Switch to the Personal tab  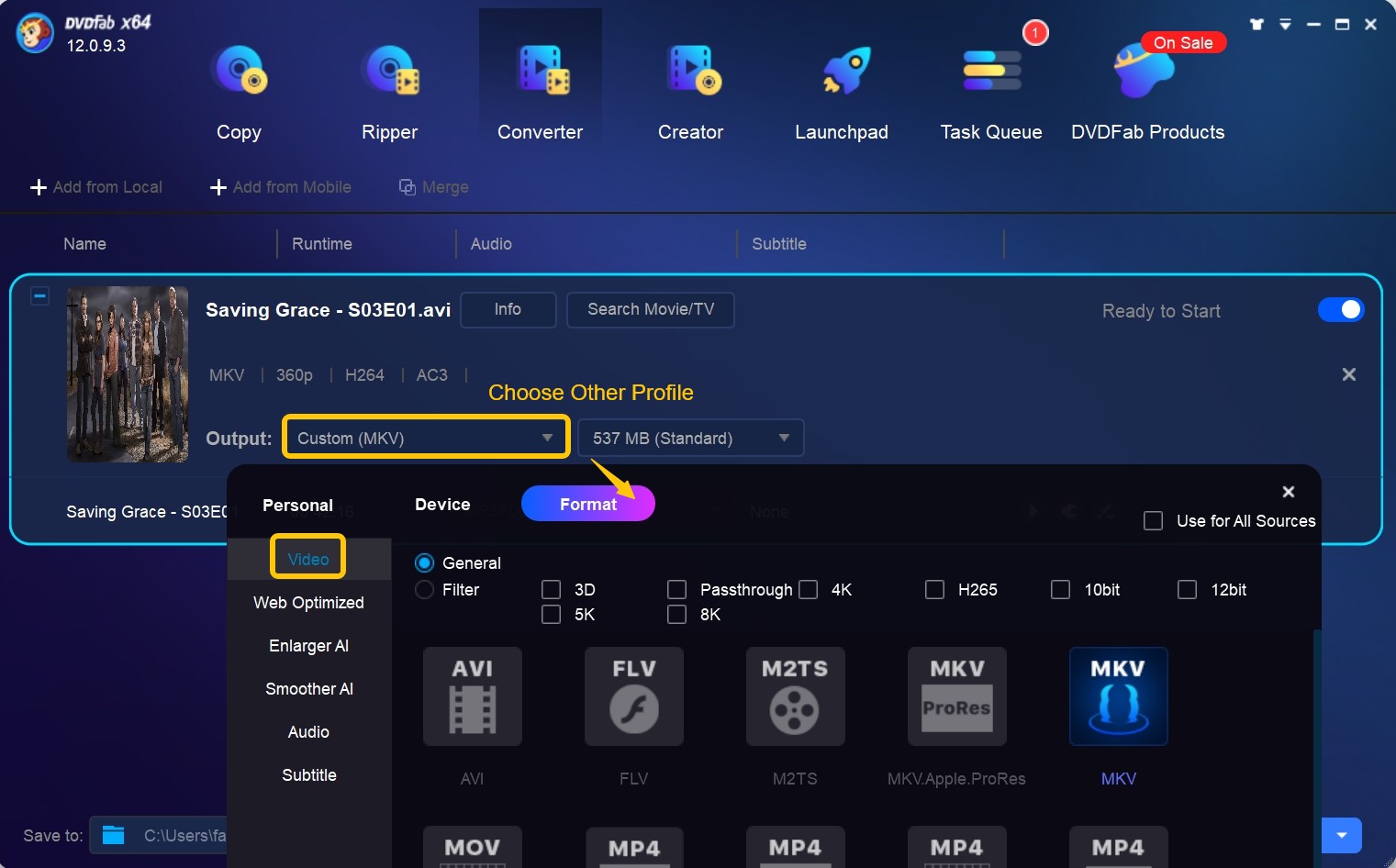pos(297,504)
